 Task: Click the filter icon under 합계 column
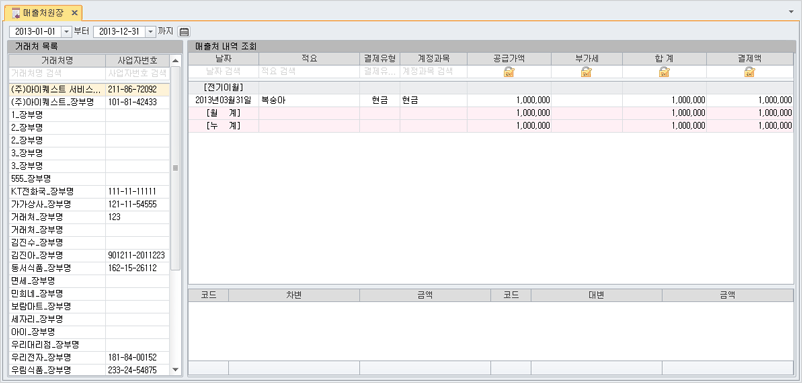click(x=664, y=72)
